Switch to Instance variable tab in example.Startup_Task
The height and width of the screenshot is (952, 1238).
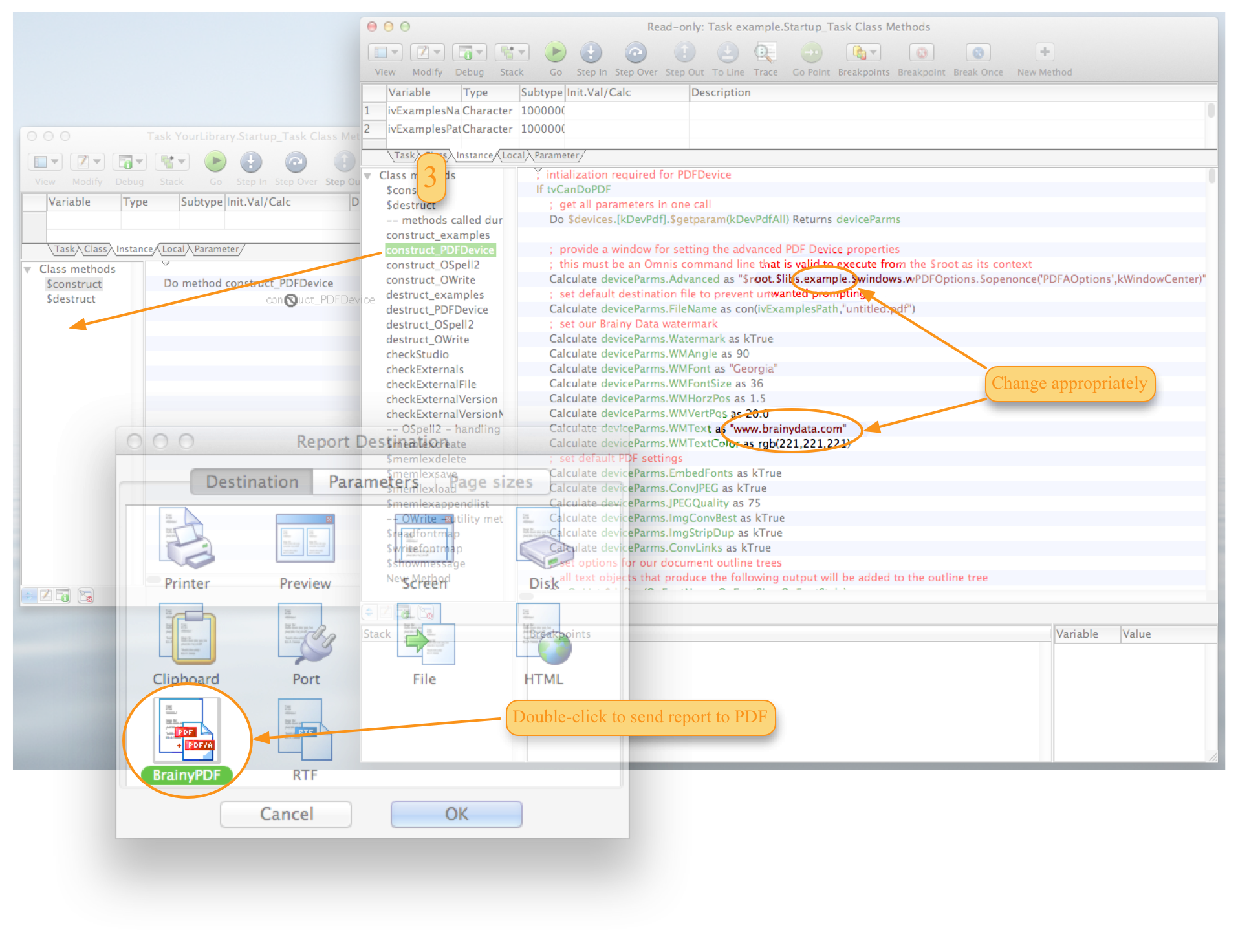pos(474,156)
